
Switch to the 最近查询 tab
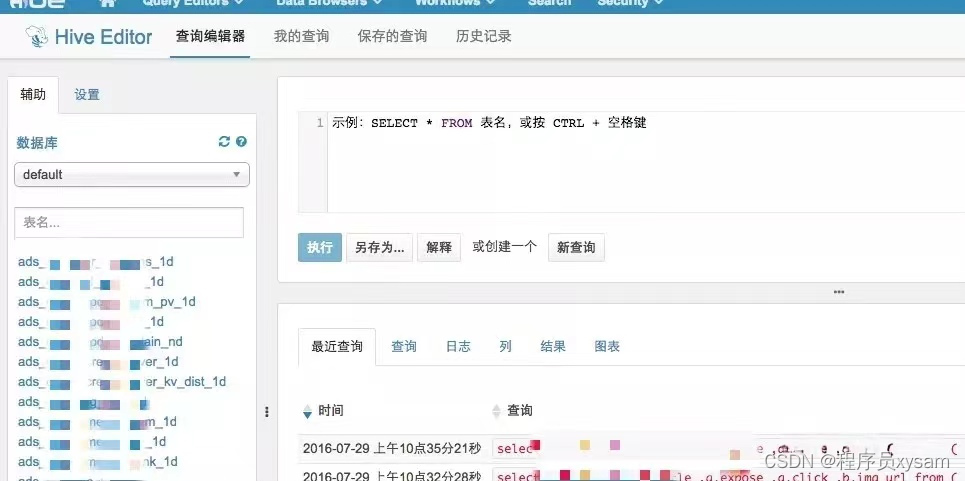(x=337, y=347)
